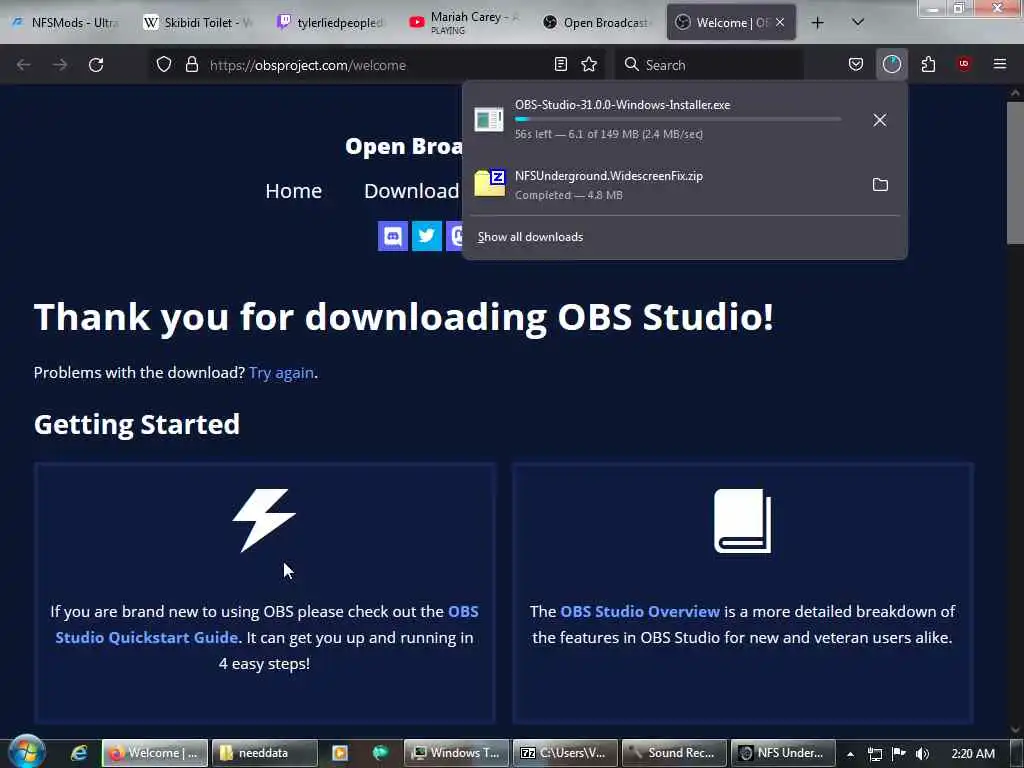
Task: Toggle reader view icon
Action: [x=560, y=65]
